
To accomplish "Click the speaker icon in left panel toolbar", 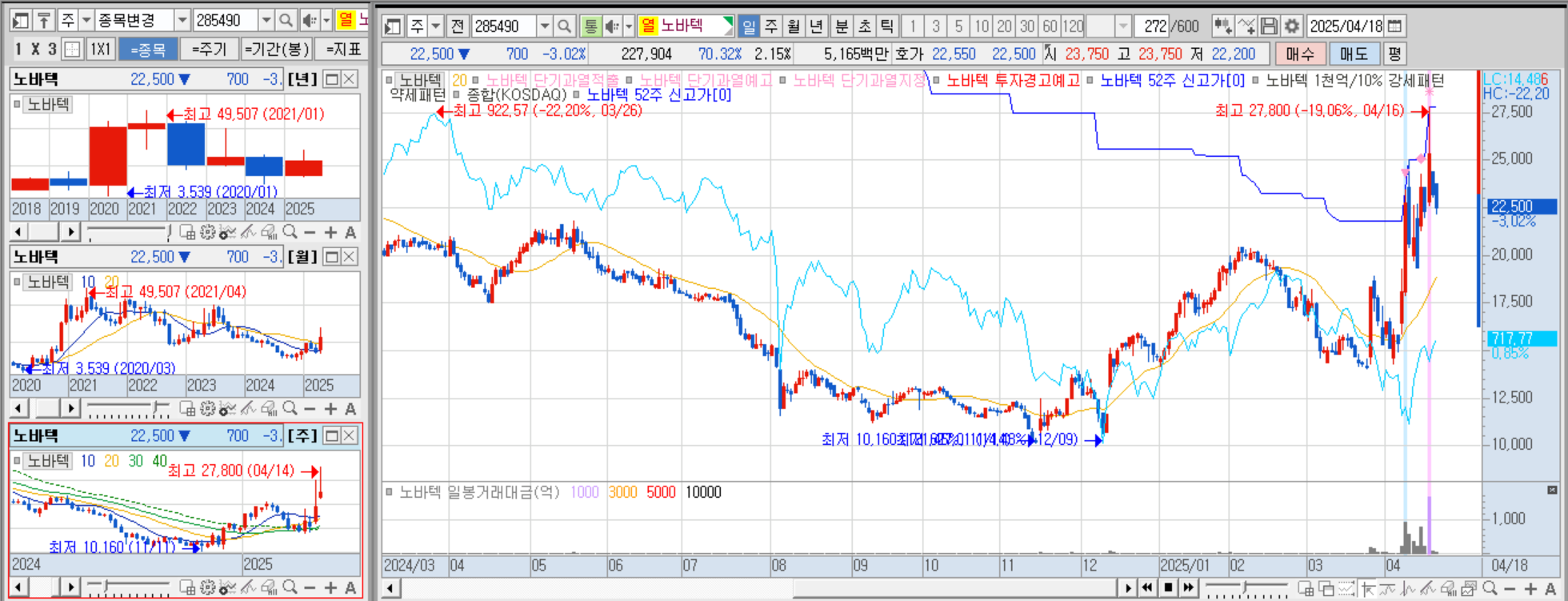I will (x=310, y=20).
